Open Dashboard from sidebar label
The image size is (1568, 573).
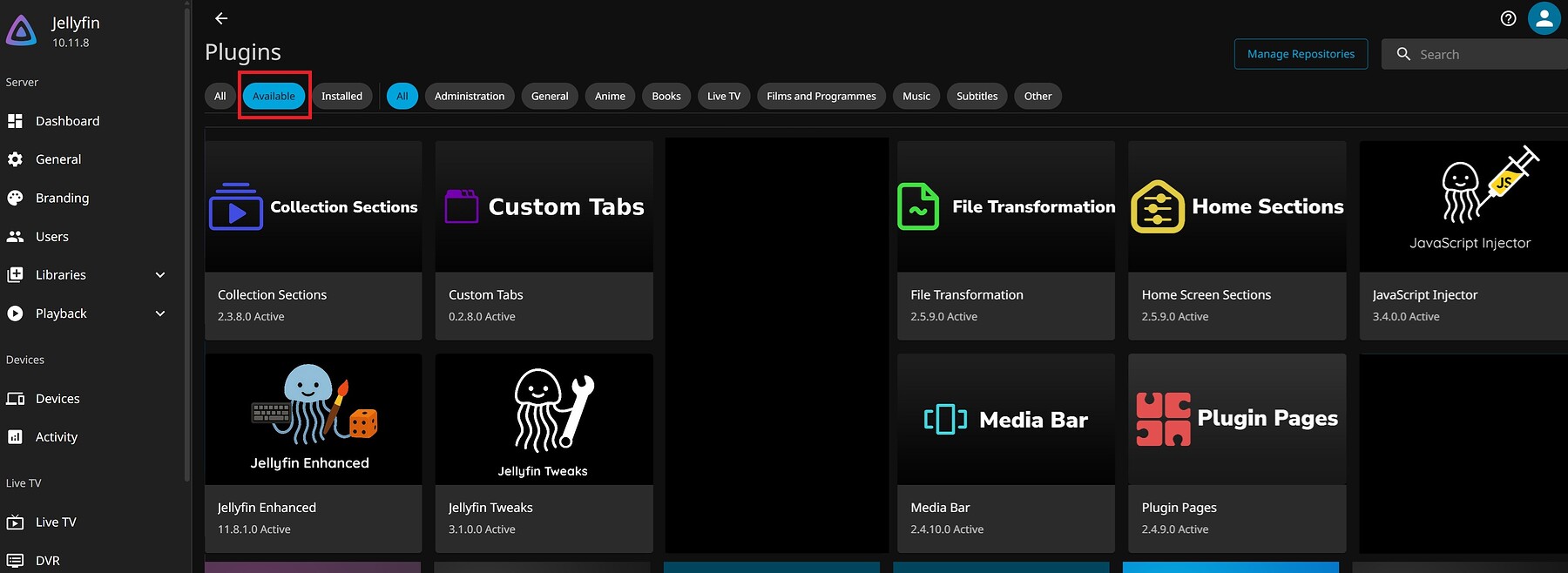tap(67, 121)
